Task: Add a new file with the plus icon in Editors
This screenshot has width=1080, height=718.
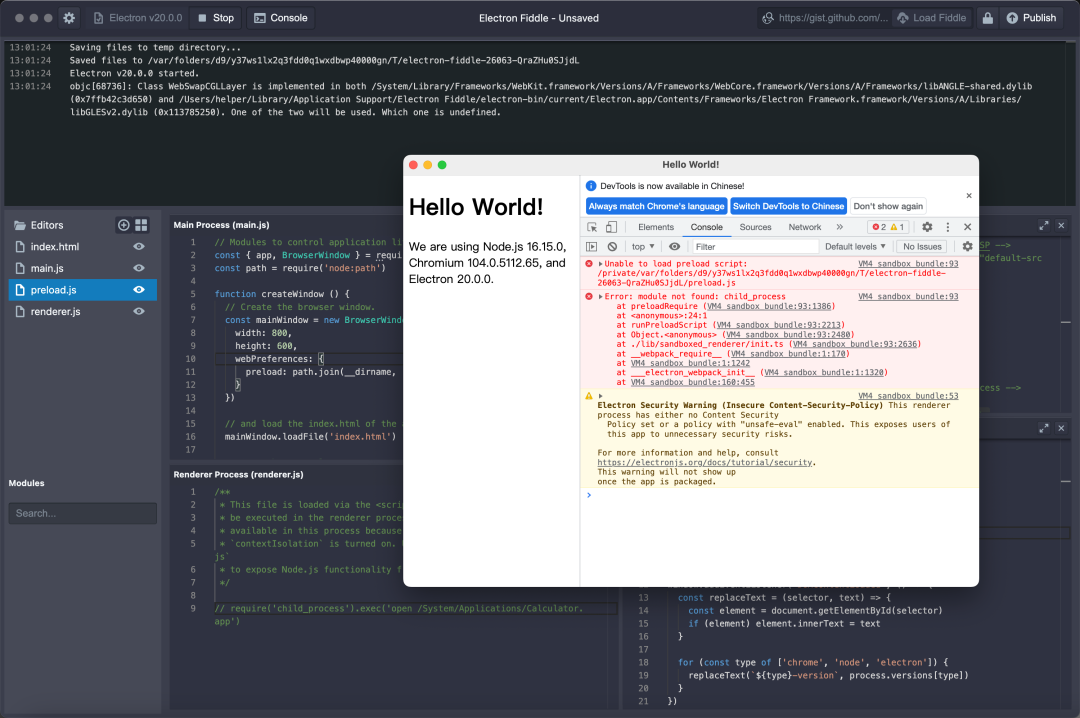Action: tap(123, 225)
